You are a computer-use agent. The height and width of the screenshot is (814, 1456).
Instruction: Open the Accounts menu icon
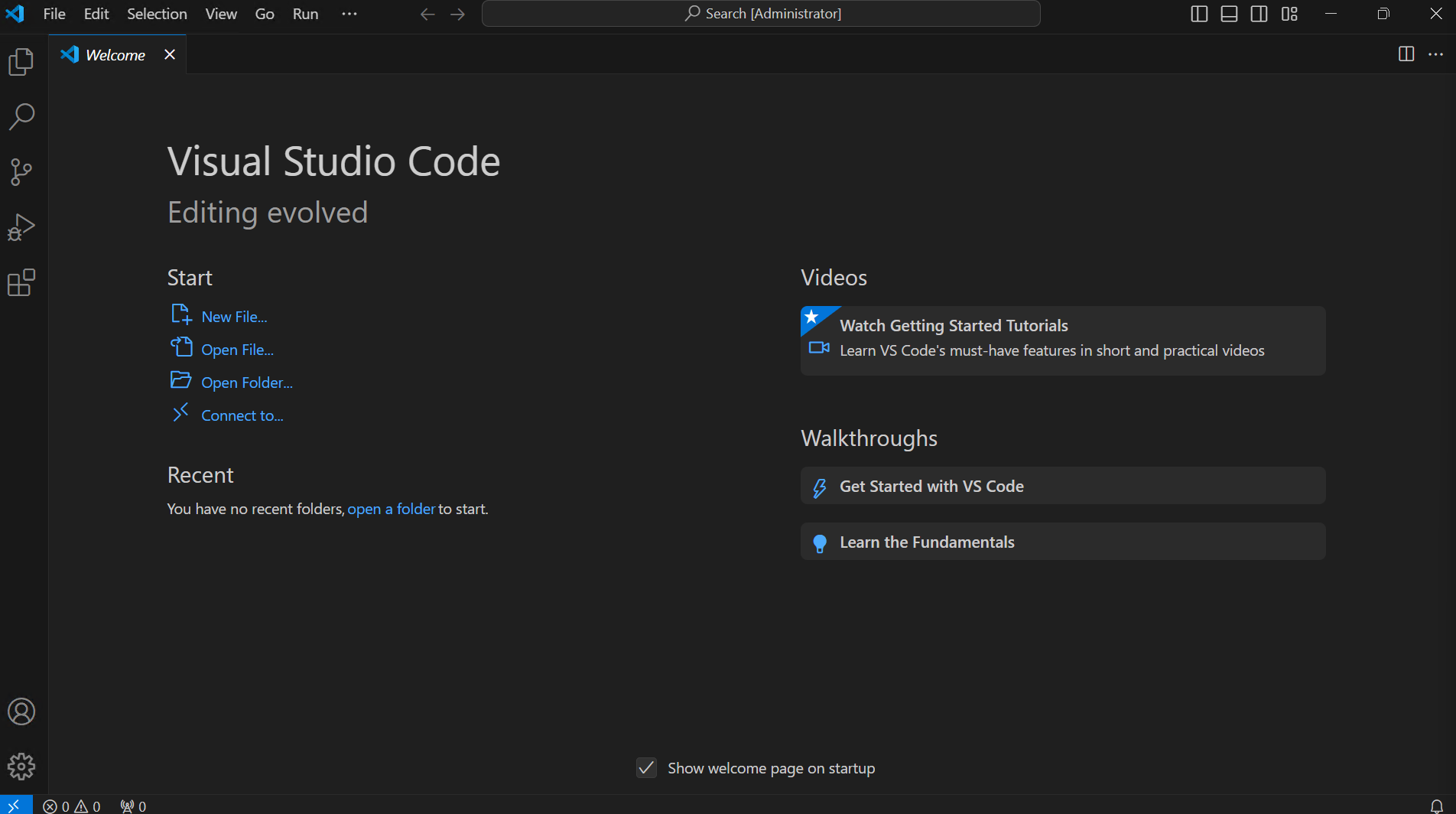(21, 711)
